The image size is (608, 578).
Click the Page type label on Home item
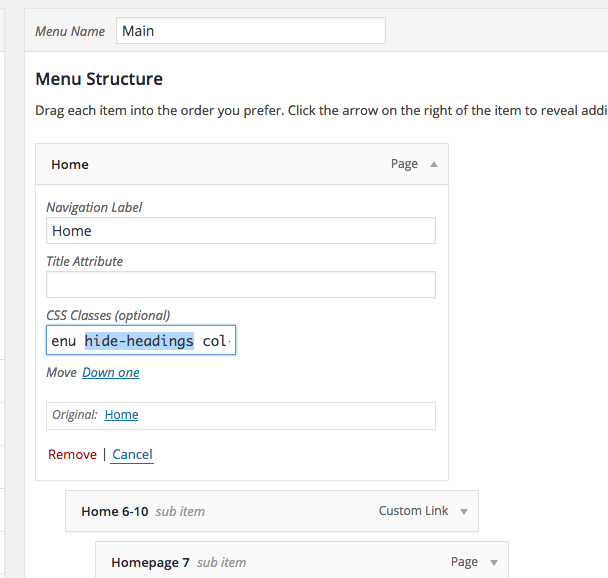coord(404,164)
